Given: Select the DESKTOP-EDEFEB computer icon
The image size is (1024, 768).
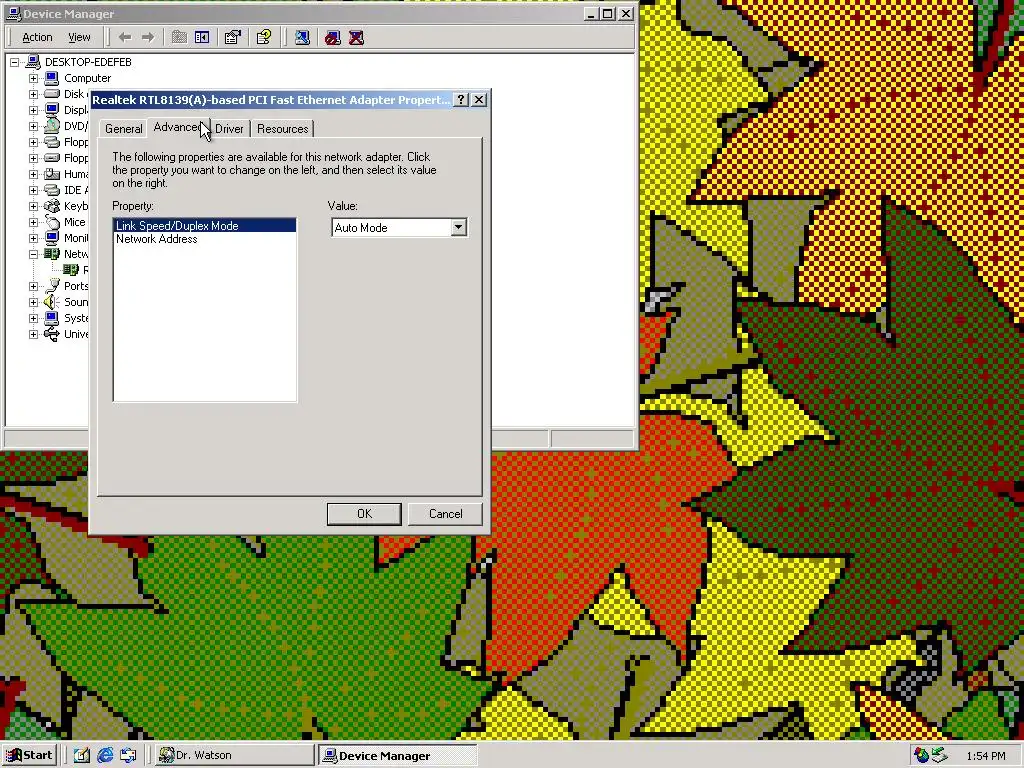Looking at the screenshot, I should (x=33, y=62).
